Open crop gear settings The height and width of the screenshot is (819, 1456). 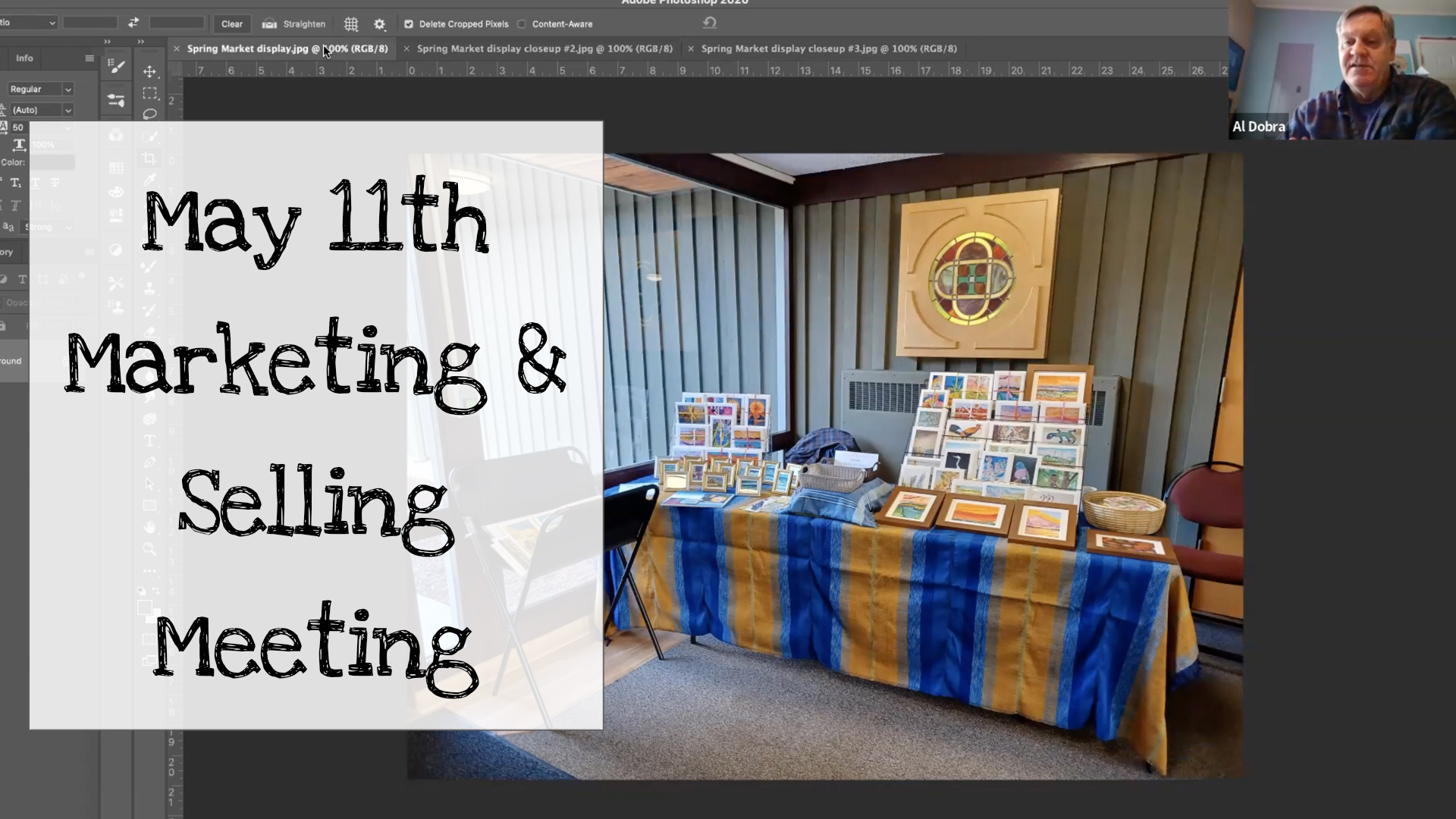[379, 24]
